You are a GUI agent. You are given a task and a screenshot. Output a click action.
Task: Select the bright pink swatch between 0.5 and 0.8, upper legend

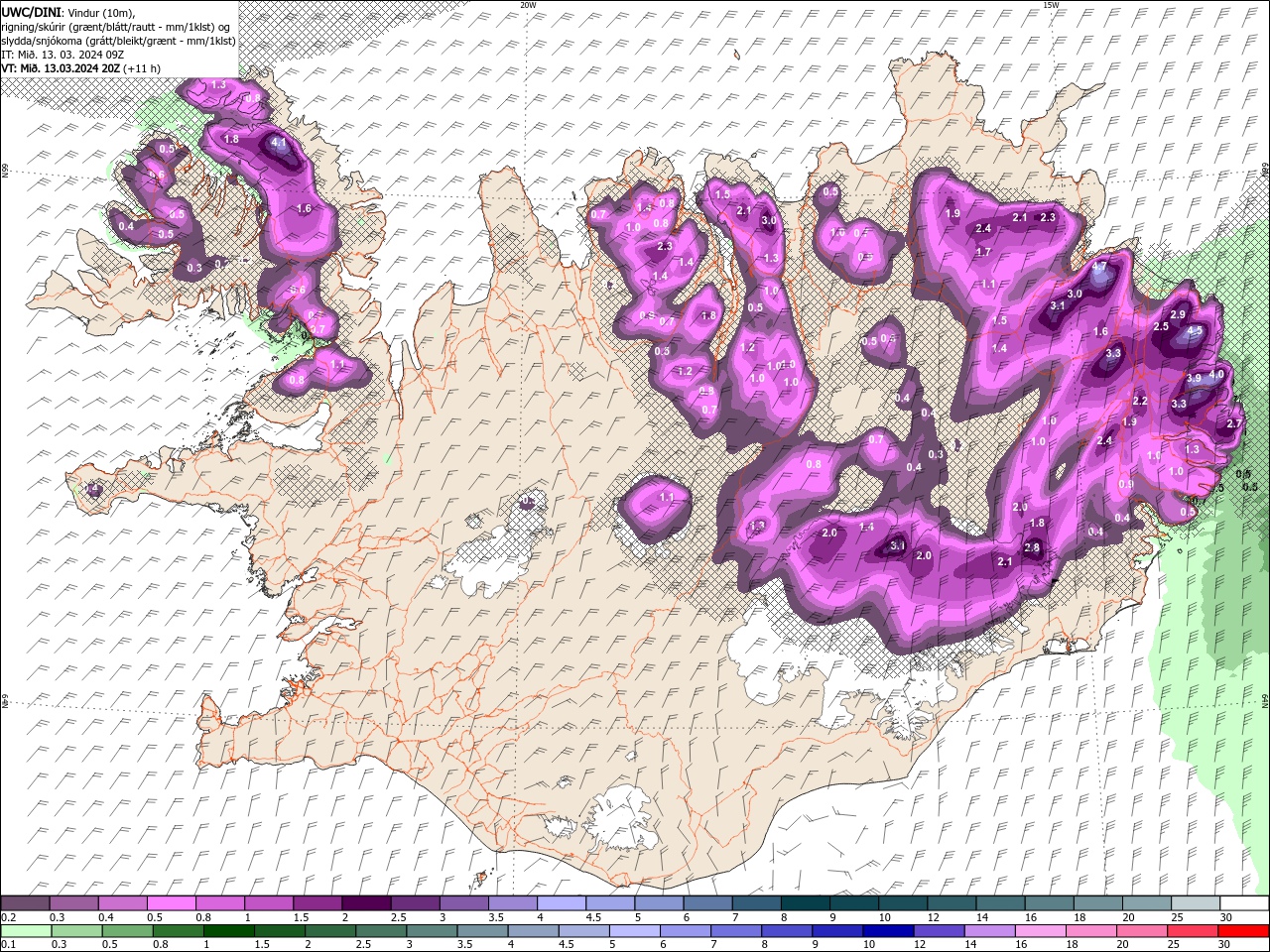coord(171,903)
